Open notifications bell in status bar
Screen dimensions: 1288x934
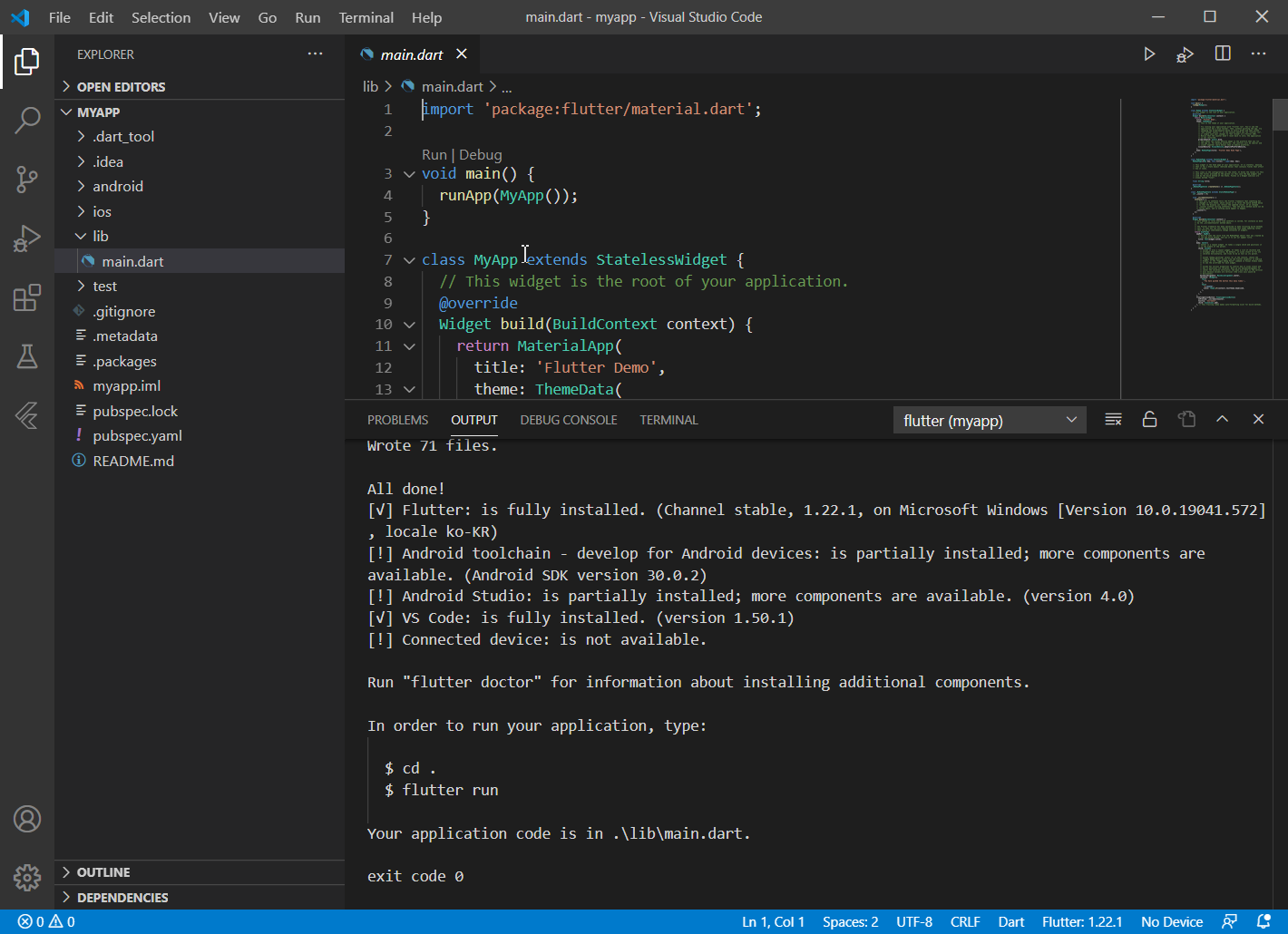[1264, 921]
